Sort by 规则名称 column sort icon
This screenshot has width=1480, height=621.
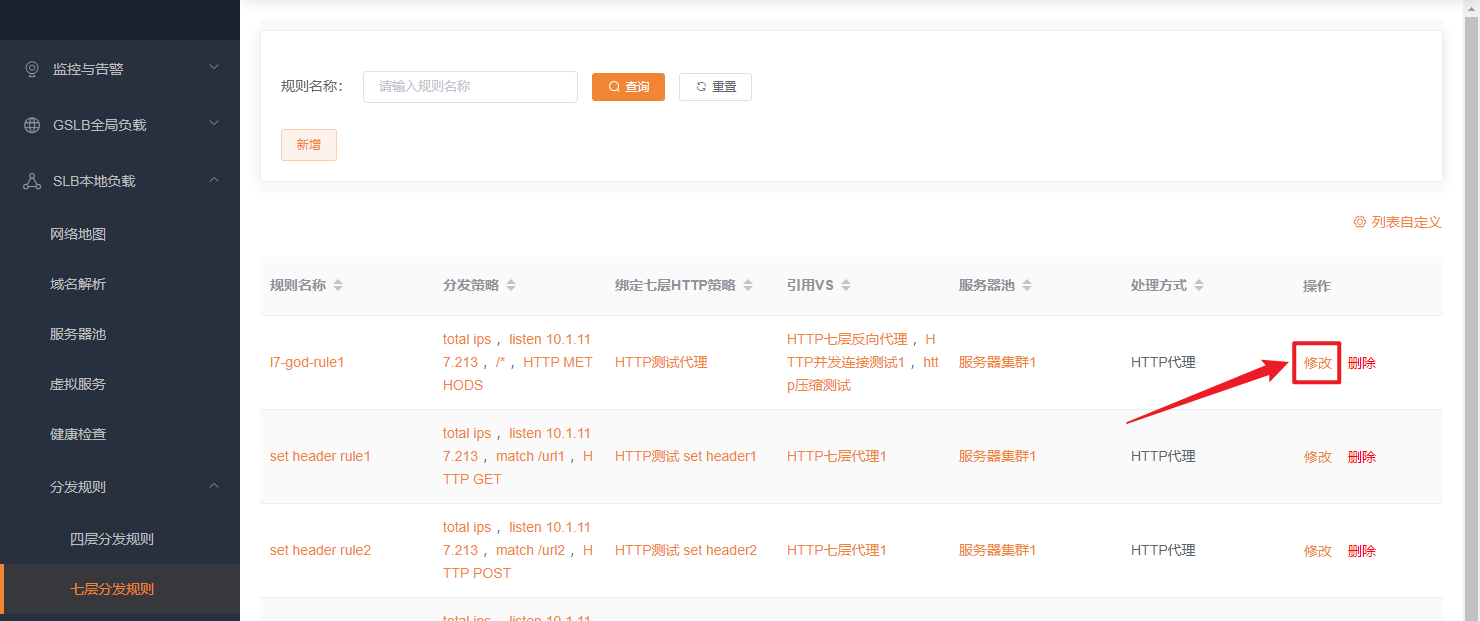(x=338, y=286)
